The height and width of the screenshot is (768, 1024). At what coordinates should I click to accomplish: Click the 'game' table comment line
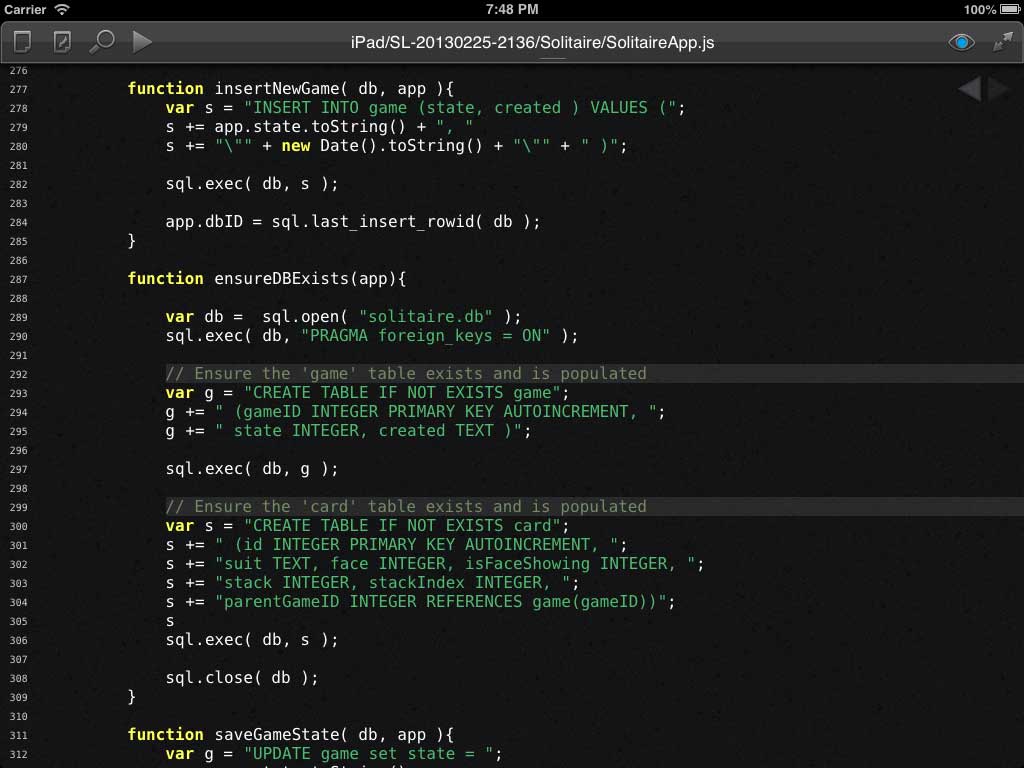click(x=406, y=374)
